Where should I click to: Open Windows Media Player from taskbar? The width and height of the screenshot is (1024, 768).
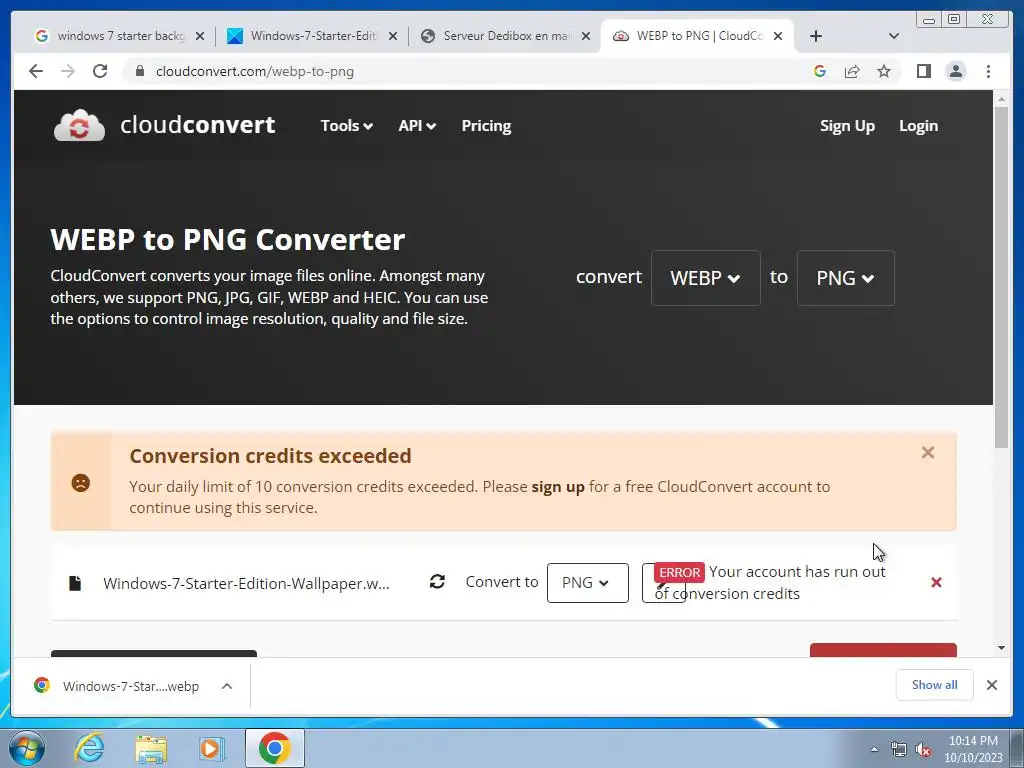pos(212,749)
